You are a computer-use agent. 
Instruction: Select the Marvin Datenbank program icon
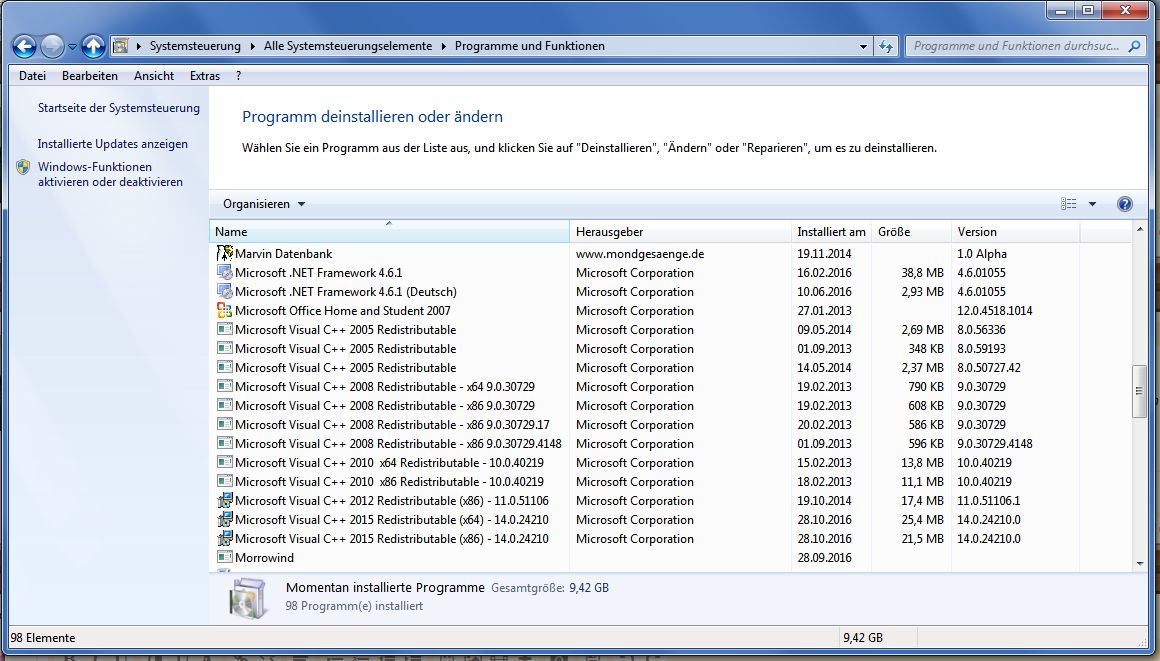(225, 254)
